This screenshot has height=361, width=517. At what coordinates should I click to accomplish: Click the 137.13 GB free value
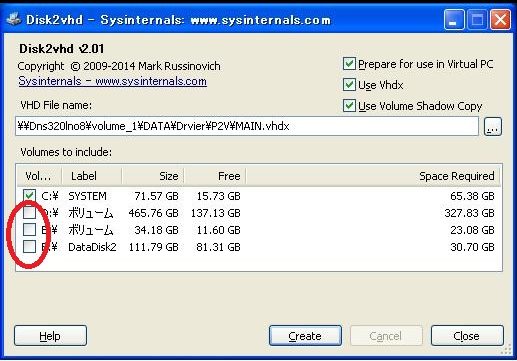coord(216,213)
